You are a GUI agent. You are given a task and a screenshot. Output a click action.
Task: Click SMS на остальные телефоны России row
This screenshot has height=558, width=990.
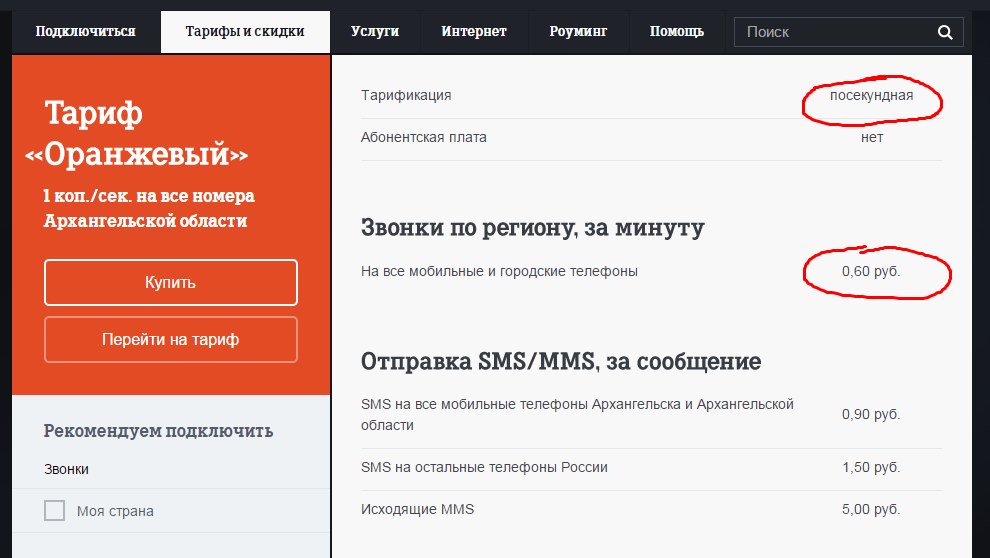point(652,468)
